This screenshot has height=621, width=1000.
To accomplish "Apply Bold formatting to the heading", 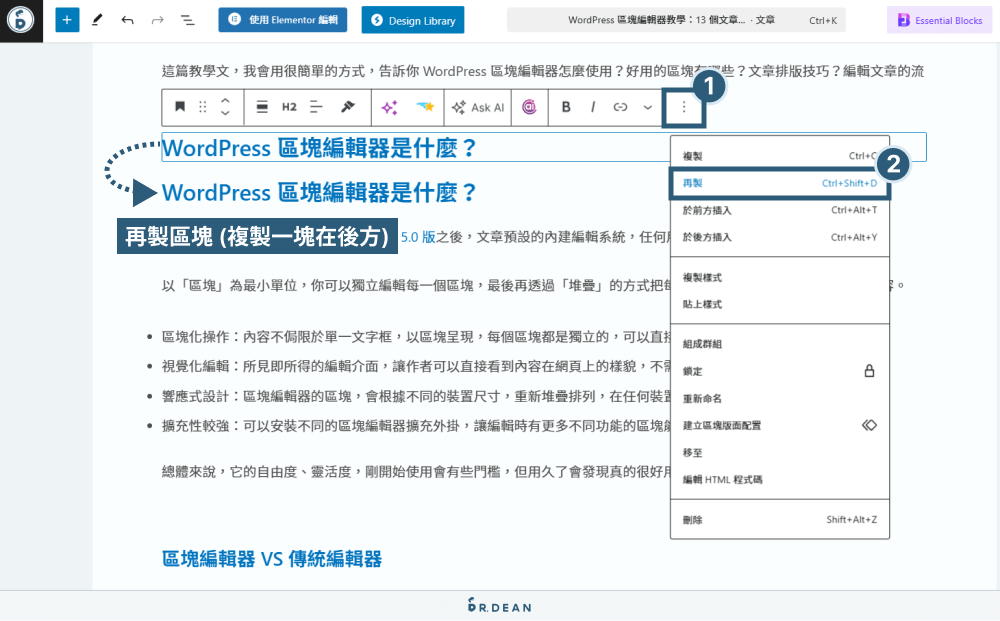I will point(565,107).
